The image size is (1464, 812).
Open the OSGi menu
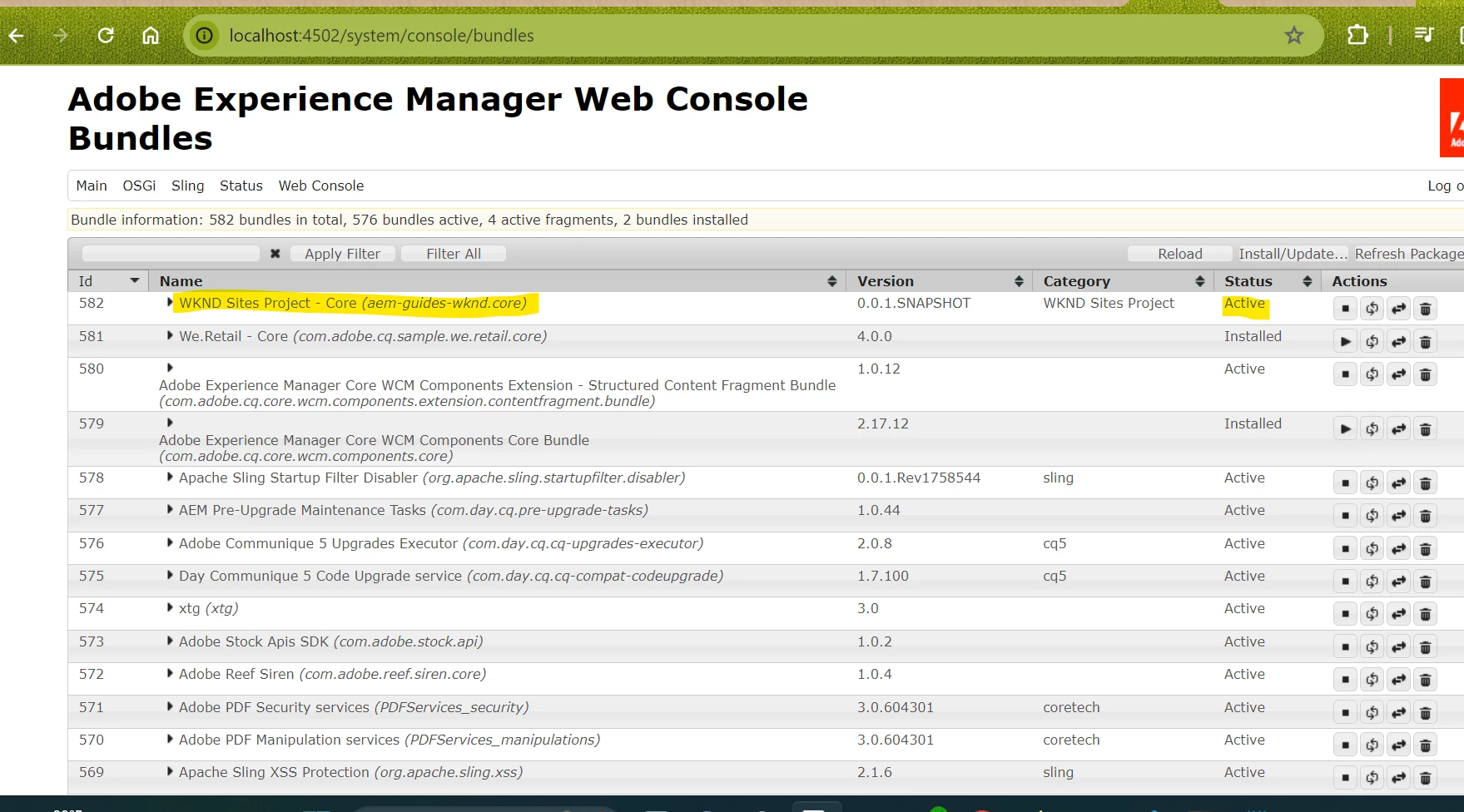(x=139, y=186)
